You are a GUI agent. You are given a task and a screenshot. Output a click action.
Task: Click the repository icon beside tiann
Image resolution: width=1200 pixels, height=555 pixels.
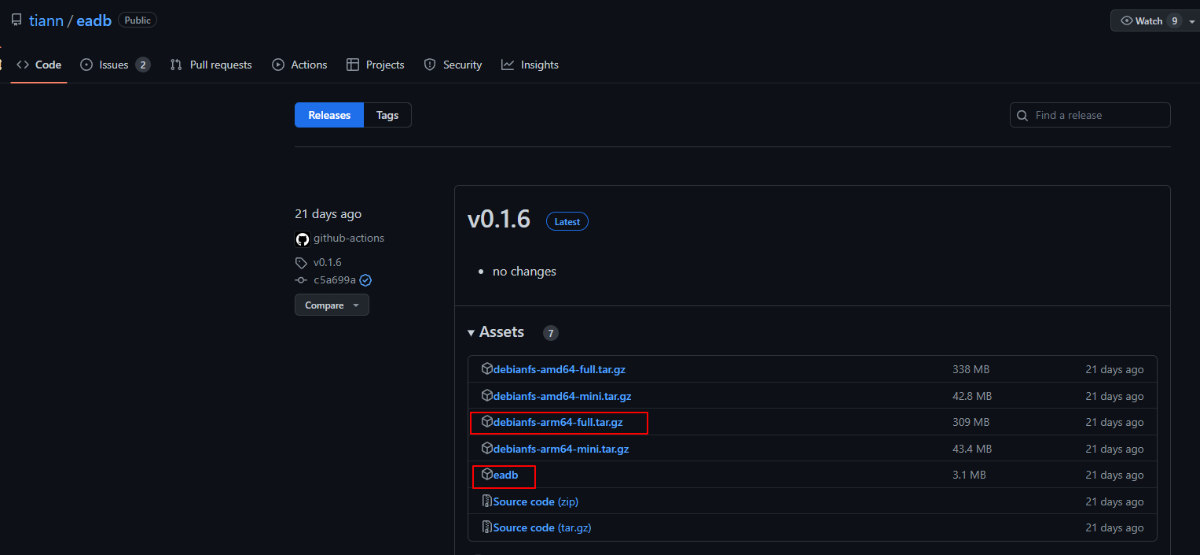point(16,21)
